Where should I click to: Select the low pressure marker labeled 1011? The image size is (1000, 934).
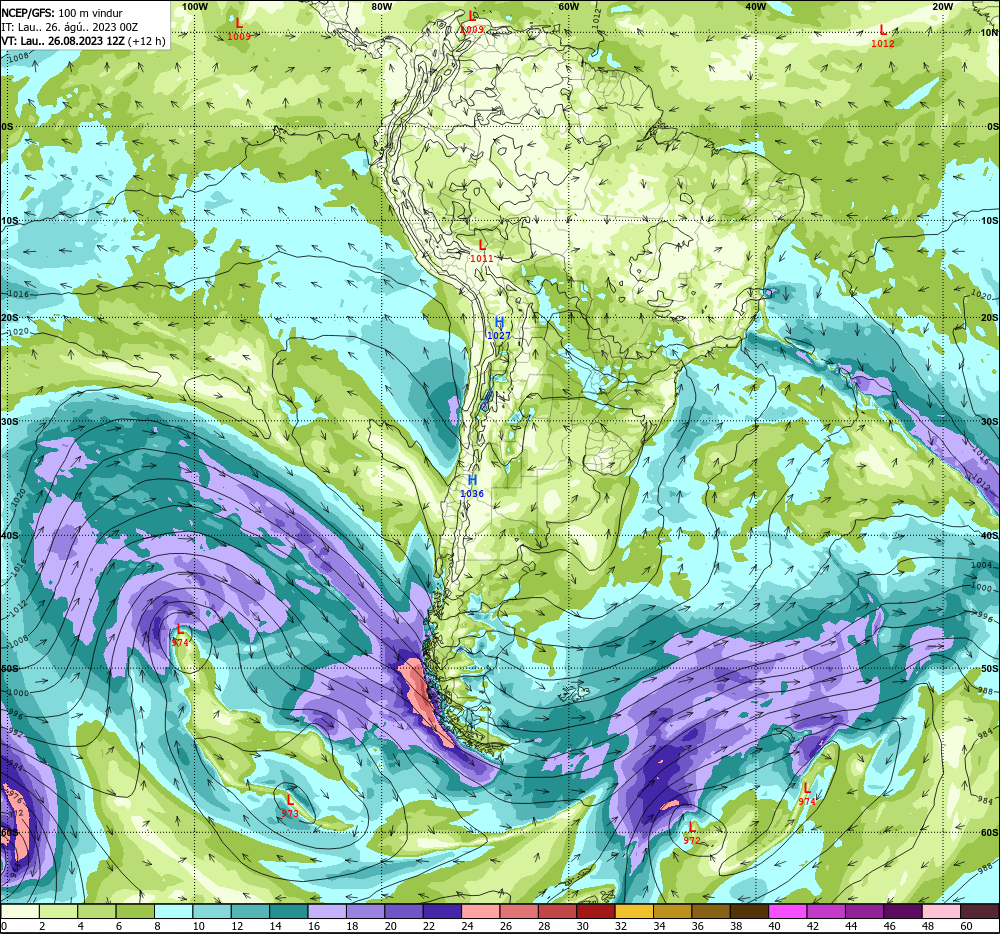pos(482,251)
